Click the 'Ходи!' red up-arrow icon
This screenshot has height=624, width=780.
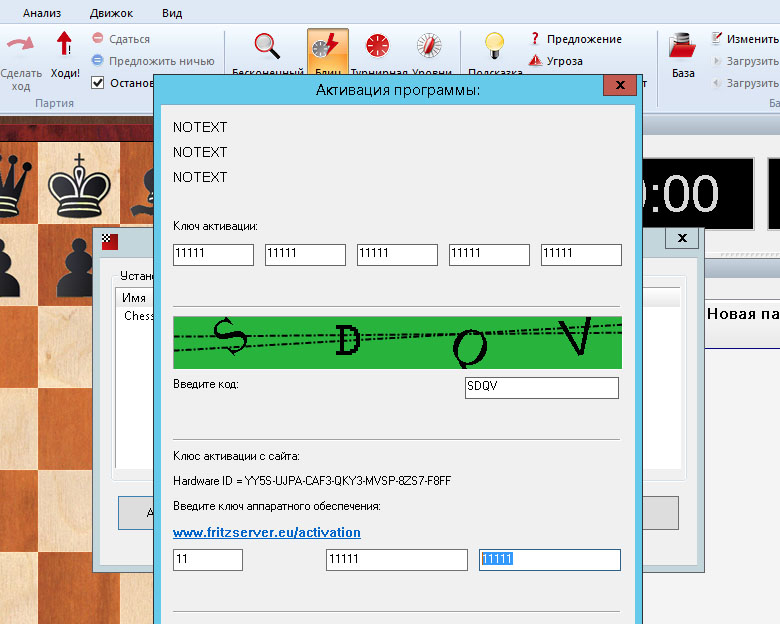[64, 43]
